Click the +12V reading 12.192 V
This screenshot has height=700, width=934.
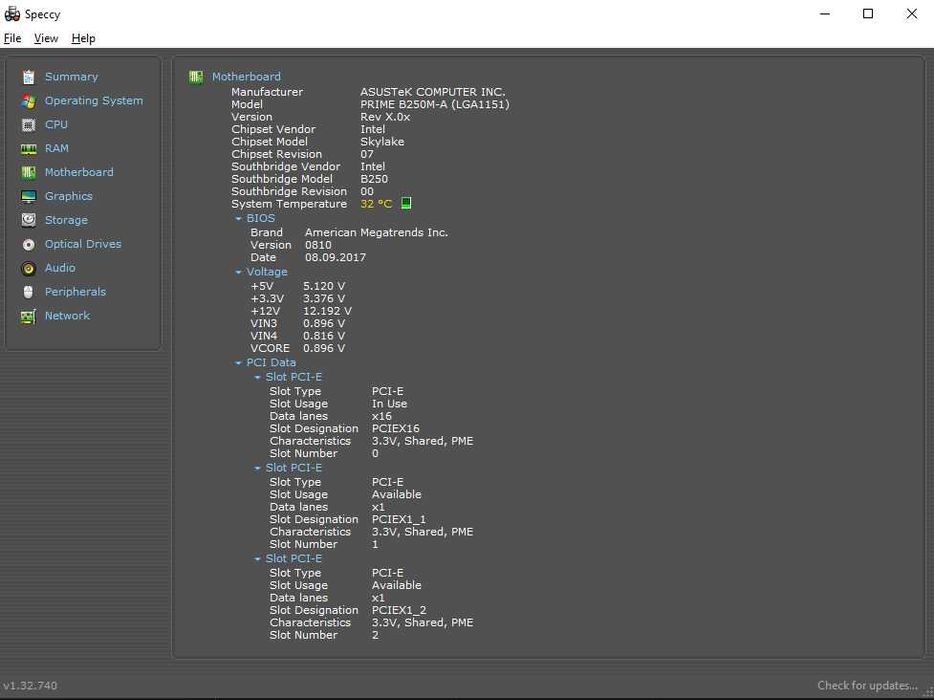pos(327,311)
